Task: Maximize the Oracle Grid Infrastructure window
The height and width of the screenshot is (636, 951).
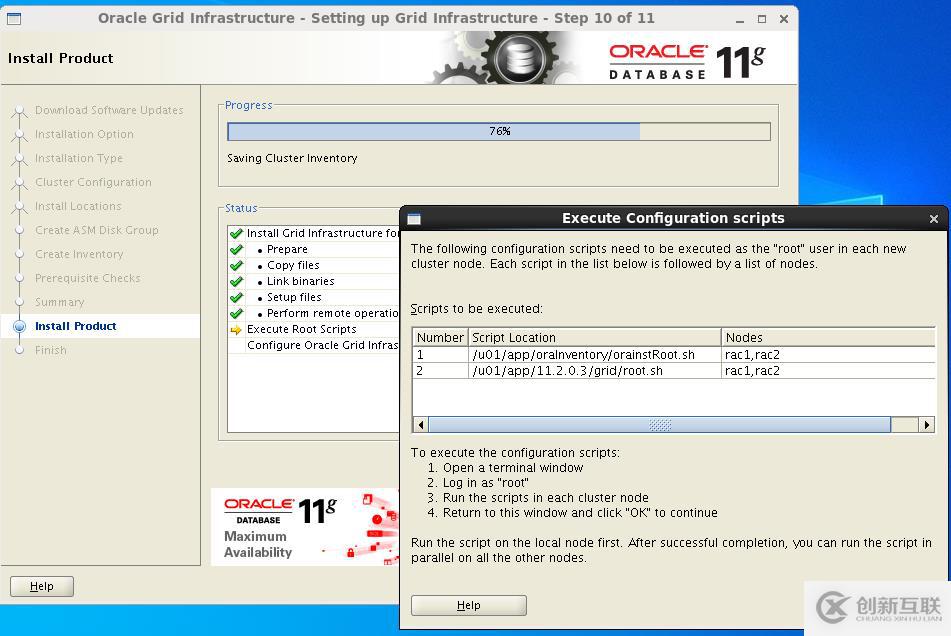Action: [x=762, y=19]
